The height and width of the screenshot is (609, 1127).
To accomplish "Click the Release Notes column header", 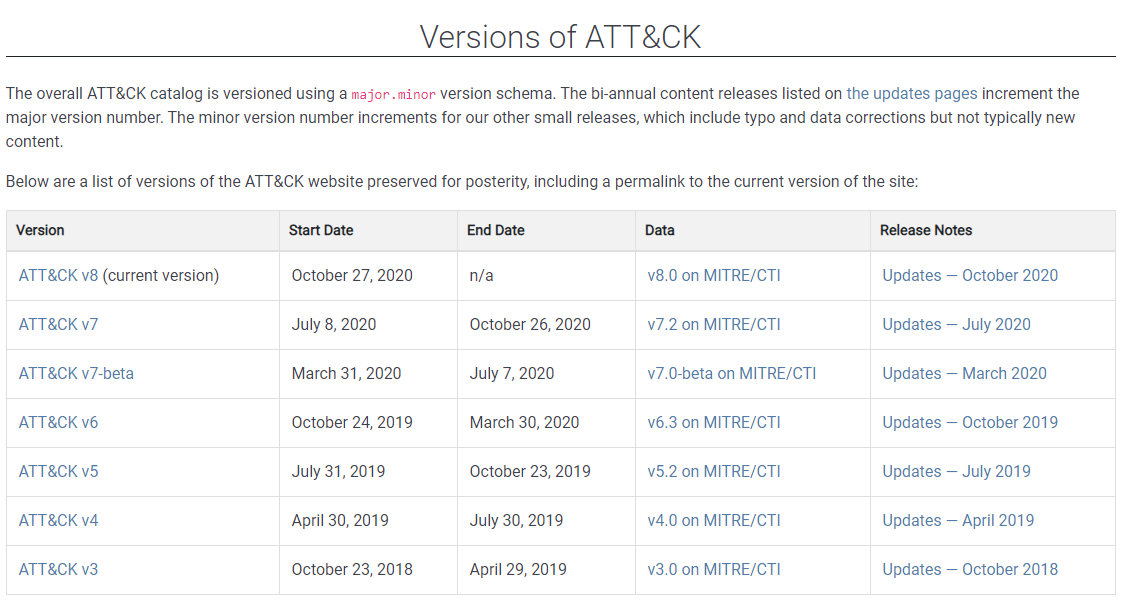I will click(x=925, y=230).
